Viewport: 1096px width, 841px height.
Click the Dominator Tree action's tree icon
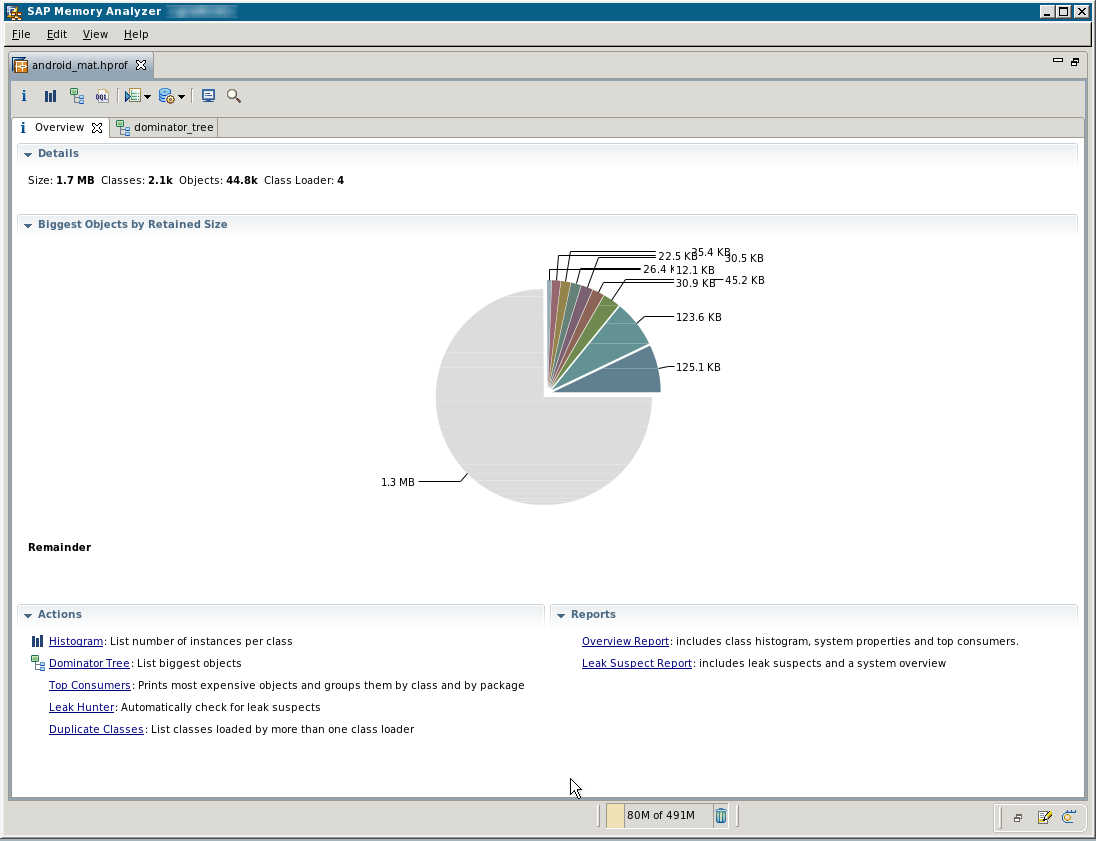[38, 663]
